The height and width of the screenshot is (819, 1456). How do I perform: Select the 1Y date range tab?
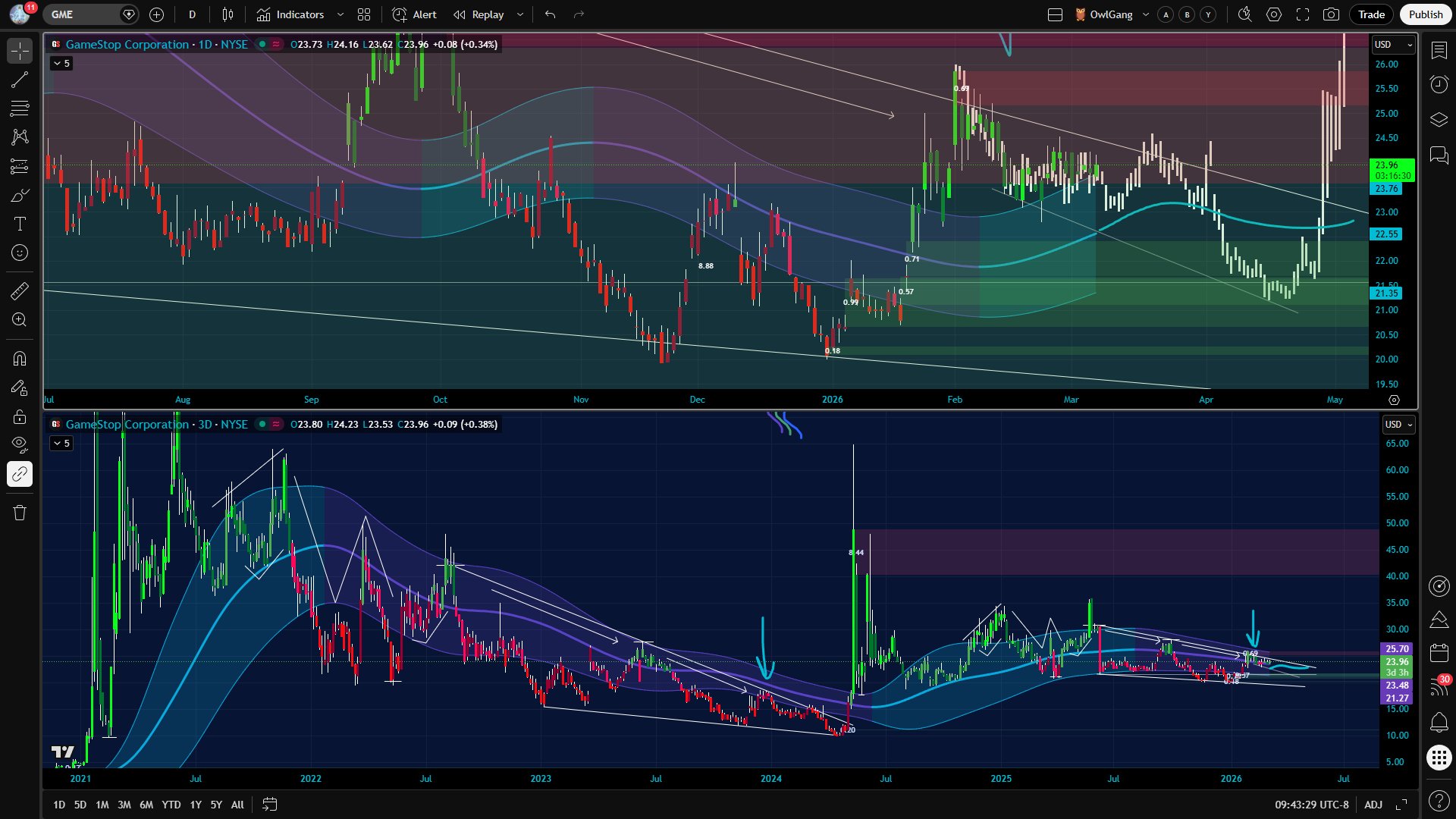point(196,805)
